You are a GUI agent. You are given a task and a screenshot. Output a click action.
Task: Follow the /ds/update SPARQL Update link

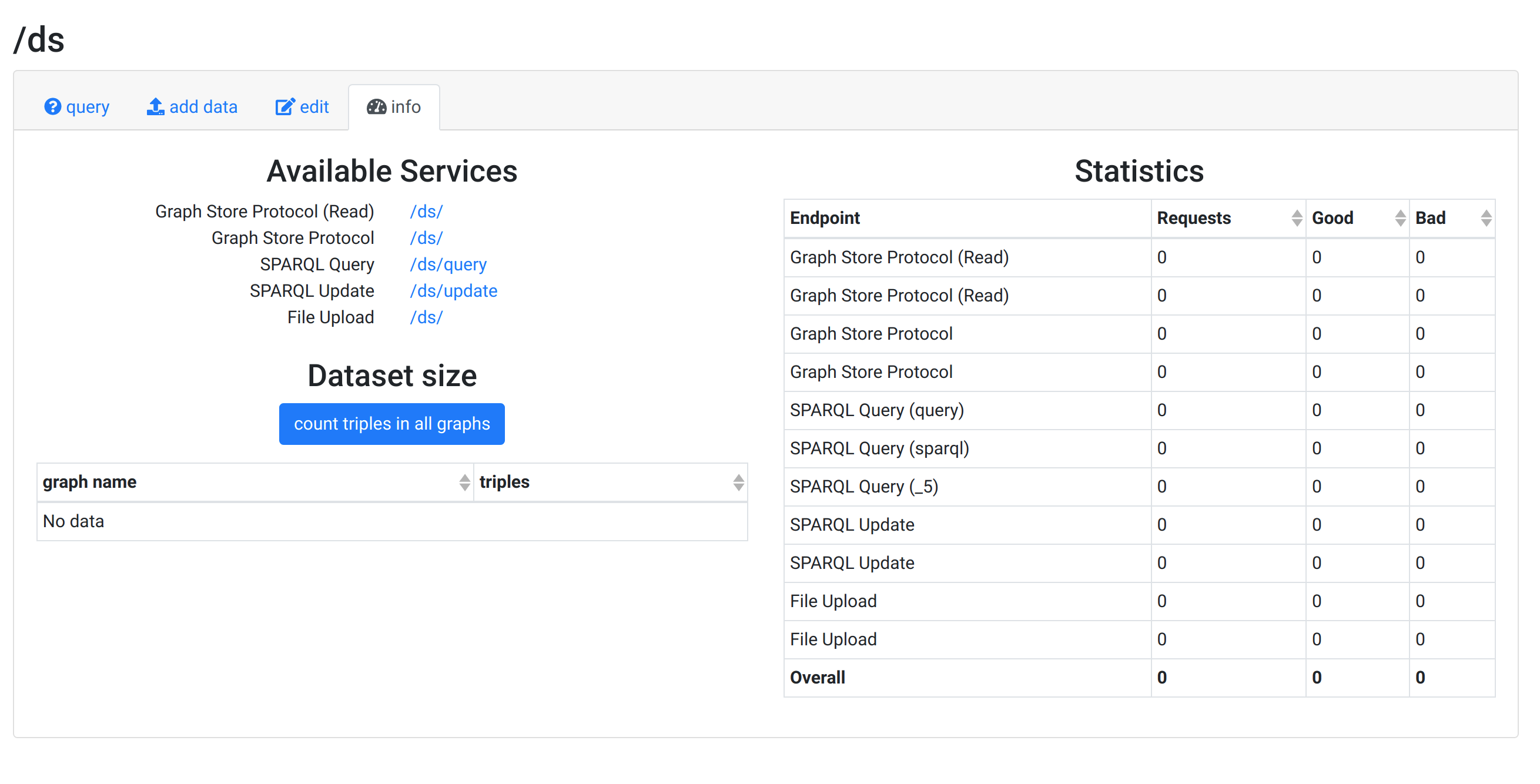[454, 291]
